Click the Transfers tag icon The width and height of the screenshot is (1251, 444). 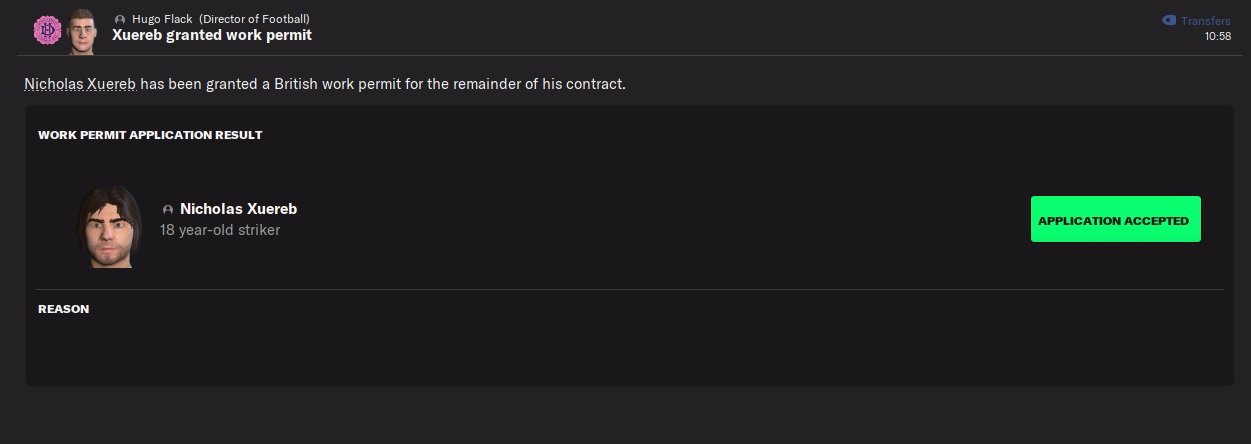click(1169, 20)
